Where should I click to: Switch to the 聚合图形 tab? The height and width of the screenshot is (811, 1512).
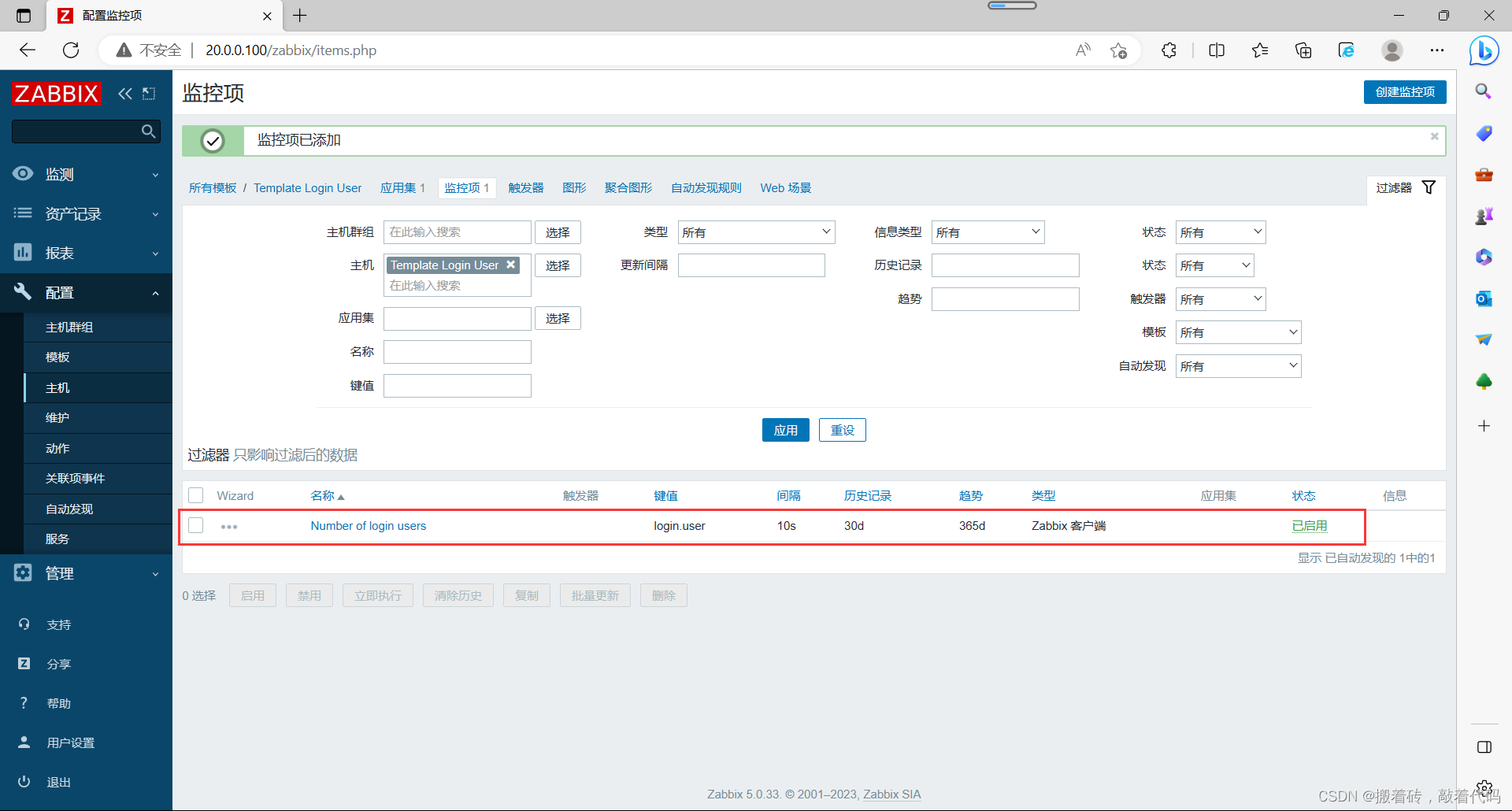[628, 187]
